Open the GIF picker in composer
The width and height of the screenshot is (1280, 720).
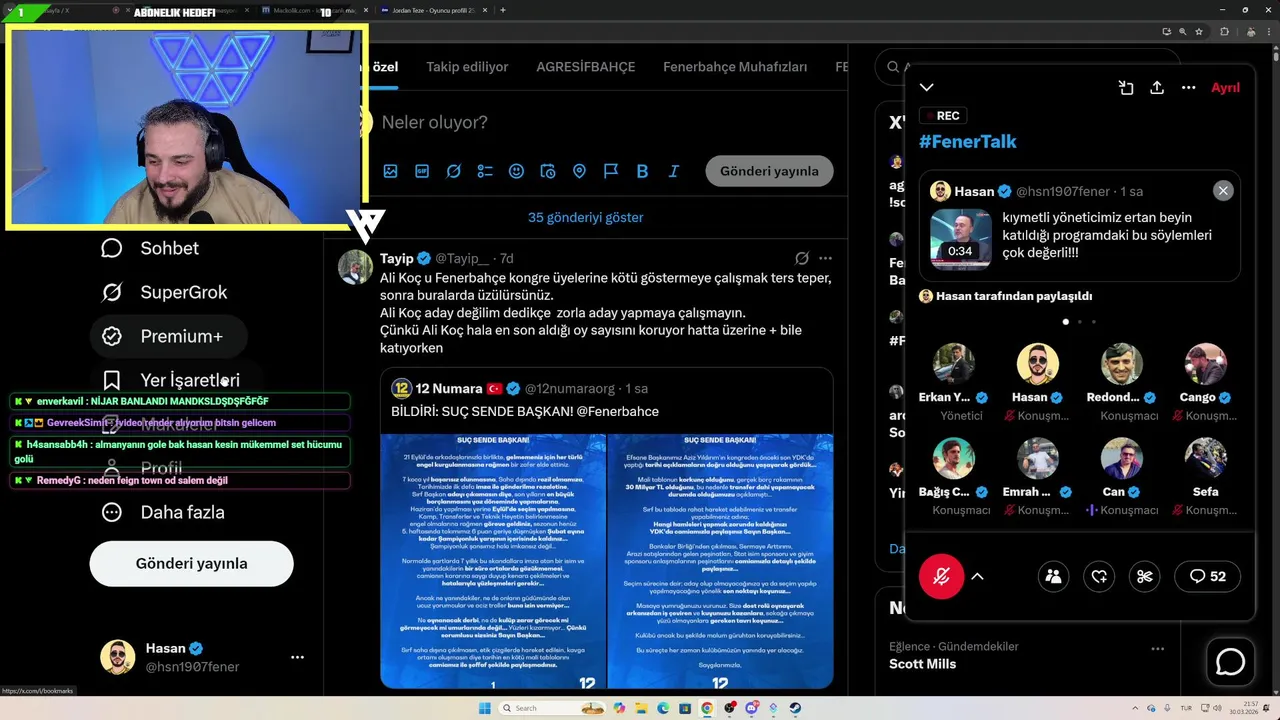(x=422, y=171)
